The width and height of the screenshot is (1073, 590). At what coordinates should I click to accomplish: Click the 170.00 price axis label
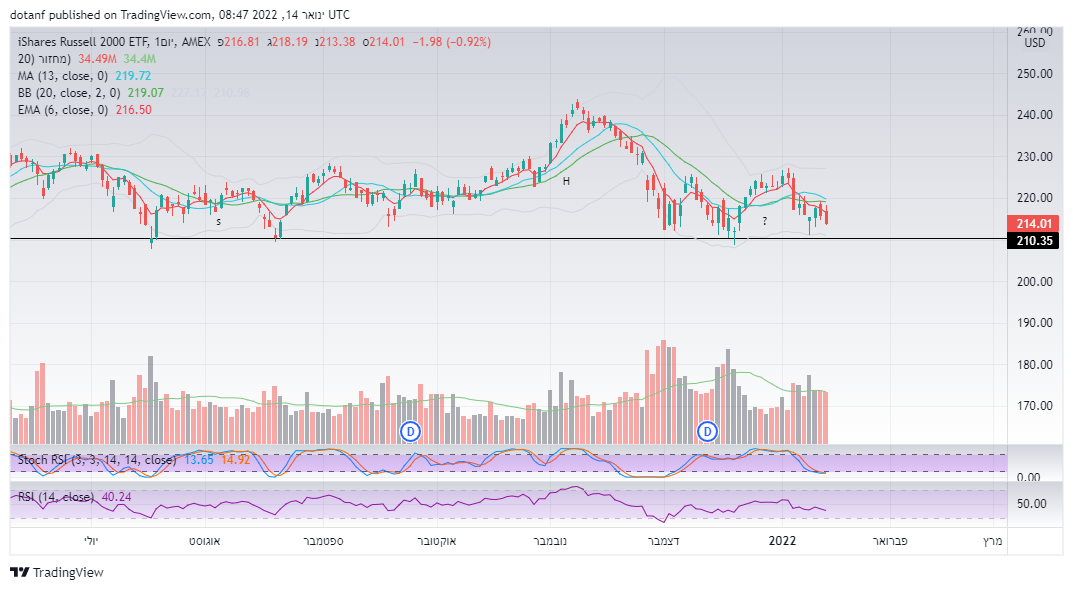1035,406
